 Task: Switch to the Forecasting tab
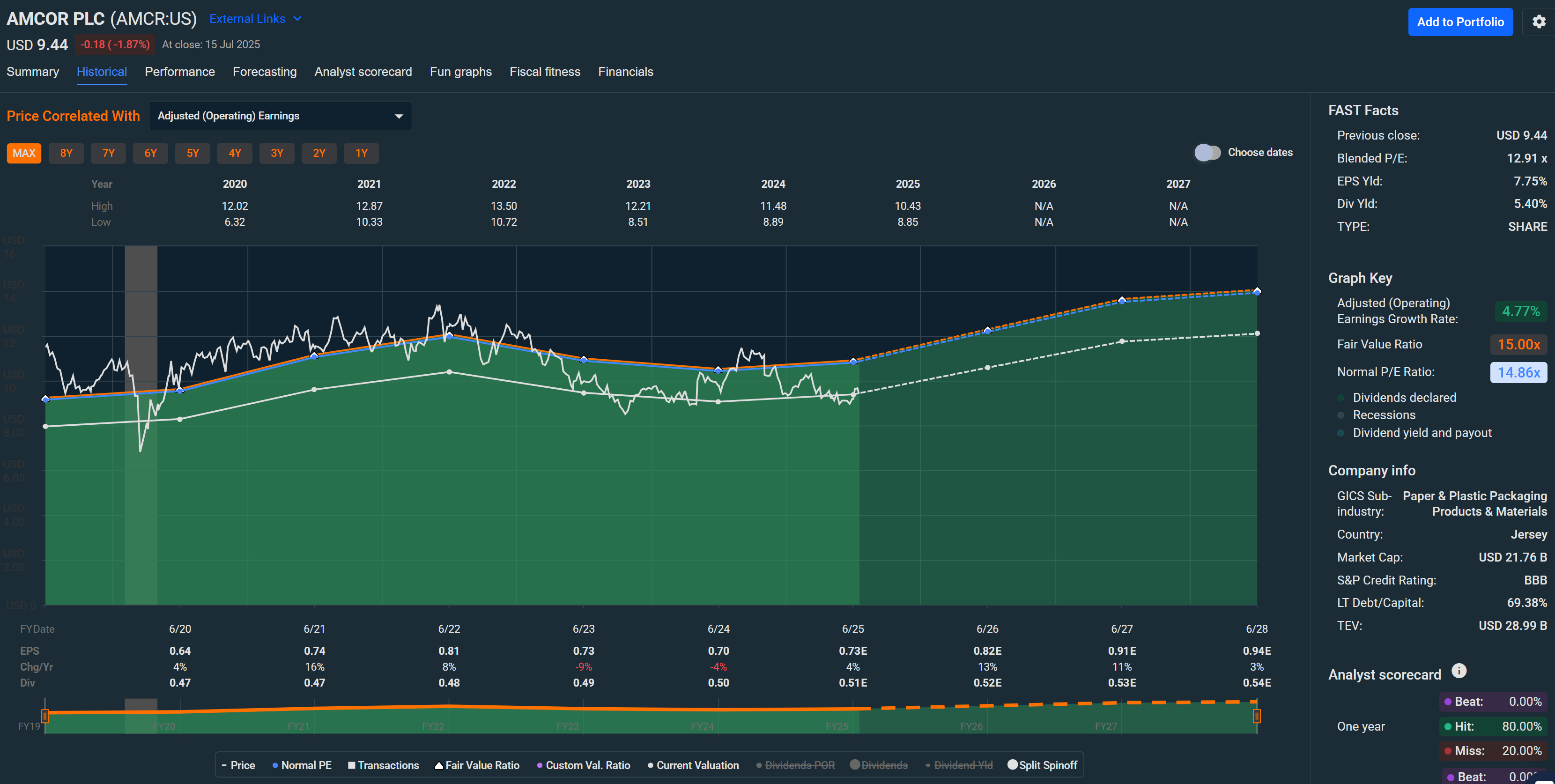tap(265, 71)
